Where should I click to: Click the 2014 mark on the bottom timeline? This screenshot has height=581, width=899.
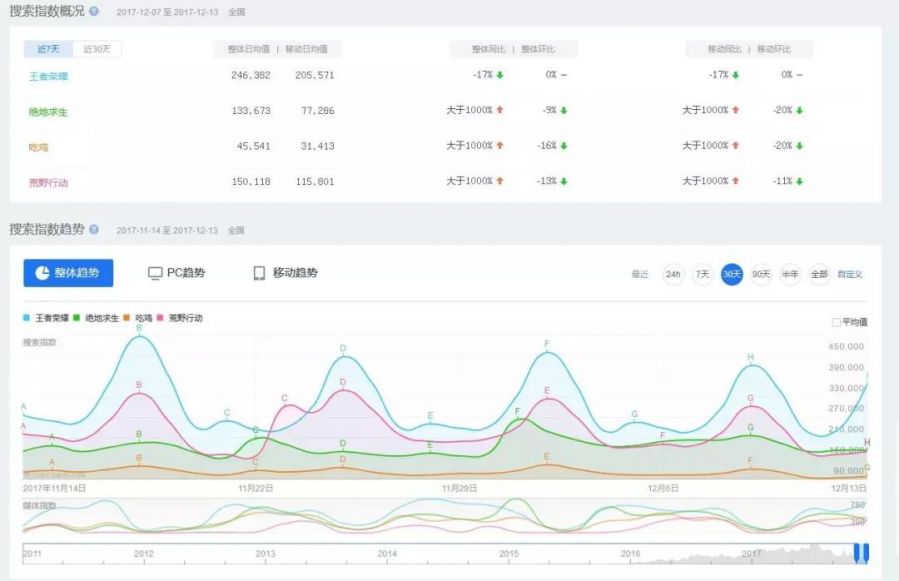(x=386, y=553)
